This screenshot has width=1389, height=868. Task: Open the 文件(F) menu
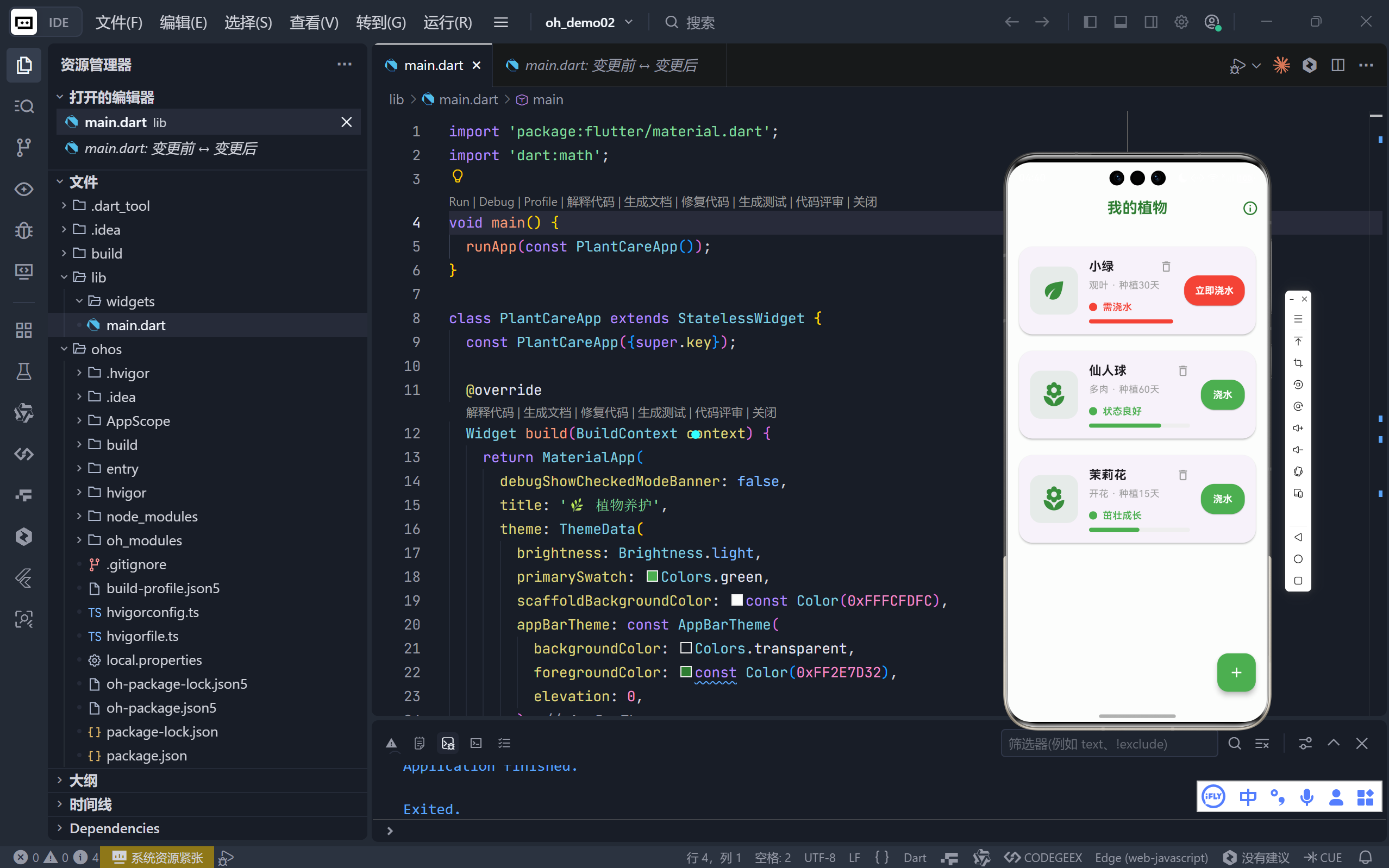coord(118,22)
